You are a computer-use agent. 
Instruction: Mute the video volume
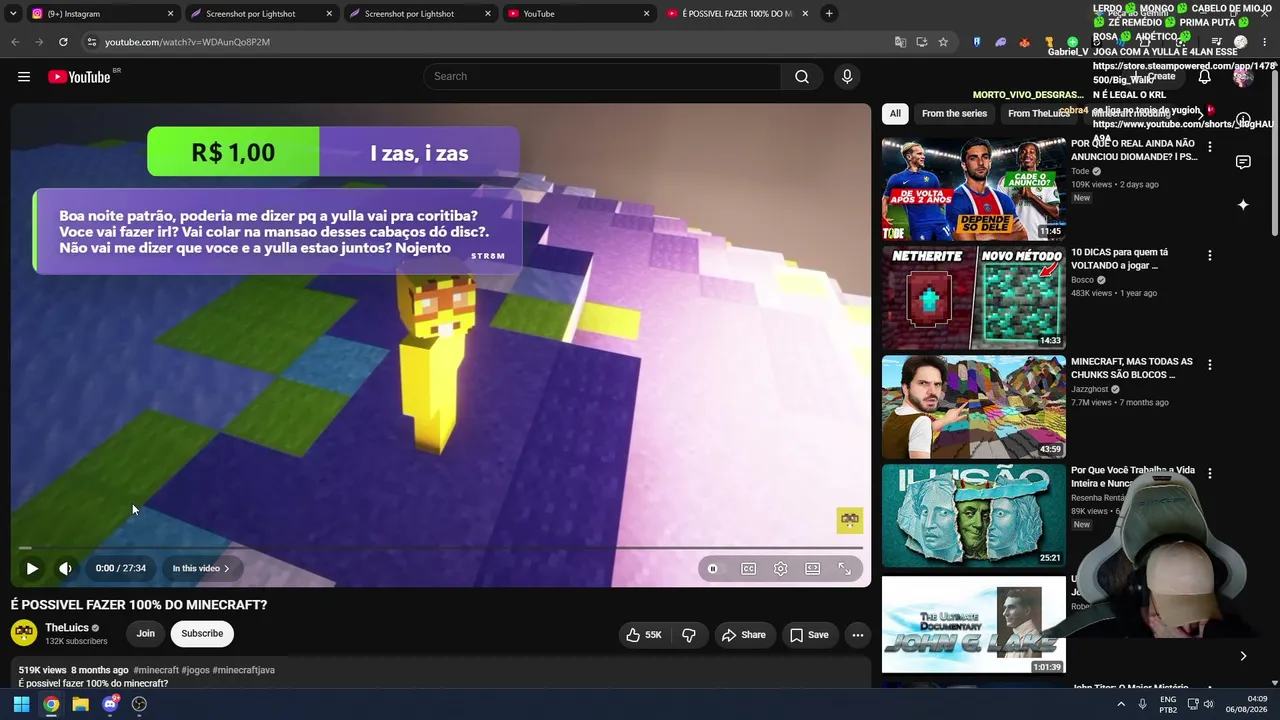[x=65, y=568]
